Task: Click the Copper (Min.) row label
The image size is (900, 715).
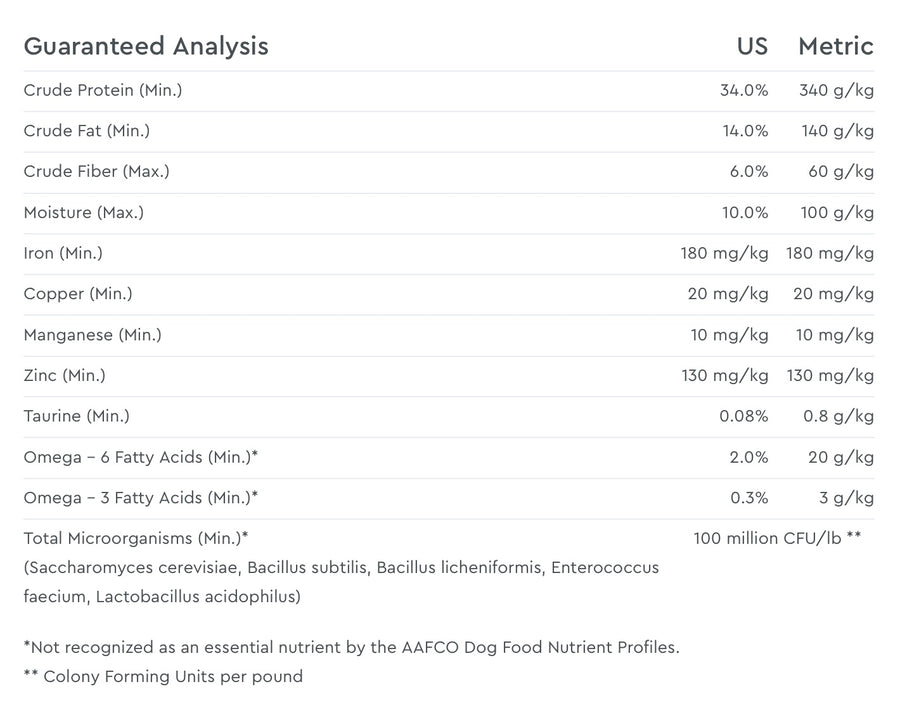Action: coord(78,294)
